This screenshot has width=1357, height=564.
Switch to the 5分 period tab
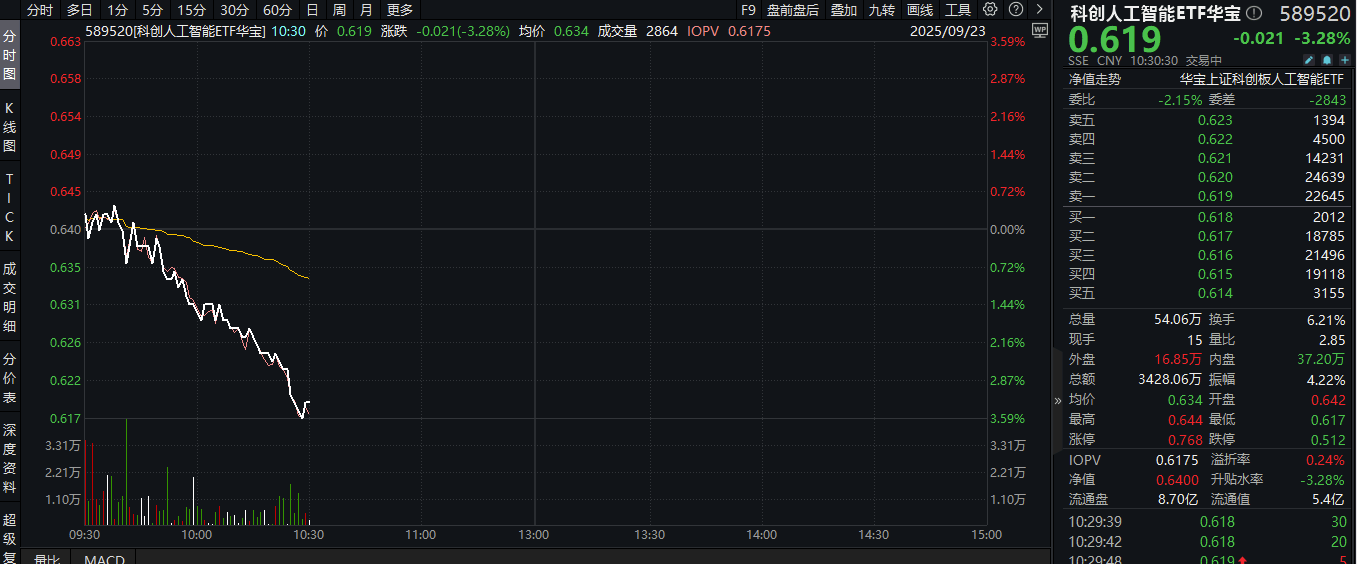[152, 10]
